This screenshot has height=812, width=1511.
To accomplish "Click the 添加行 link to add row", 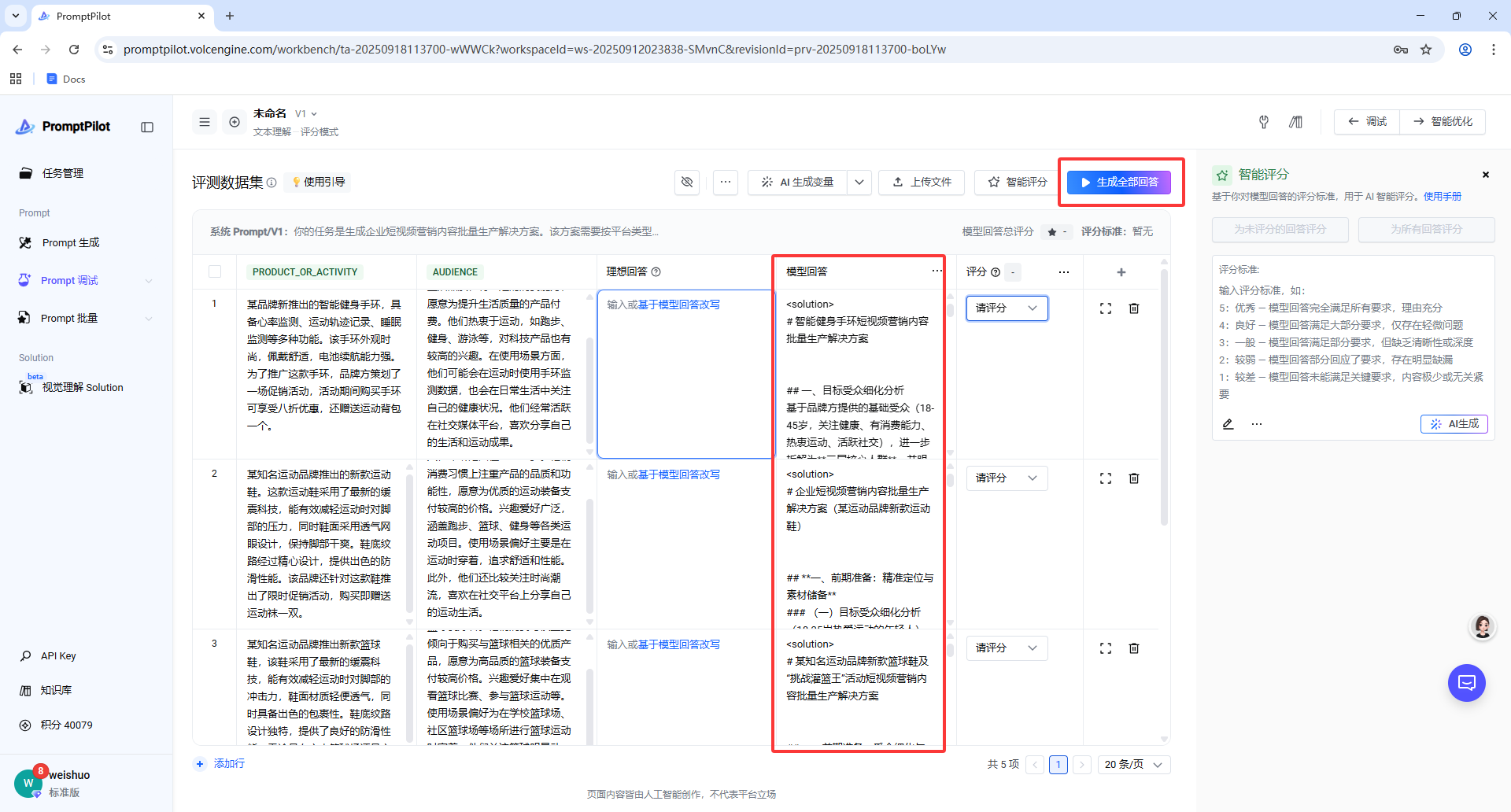I will [228, 764].
